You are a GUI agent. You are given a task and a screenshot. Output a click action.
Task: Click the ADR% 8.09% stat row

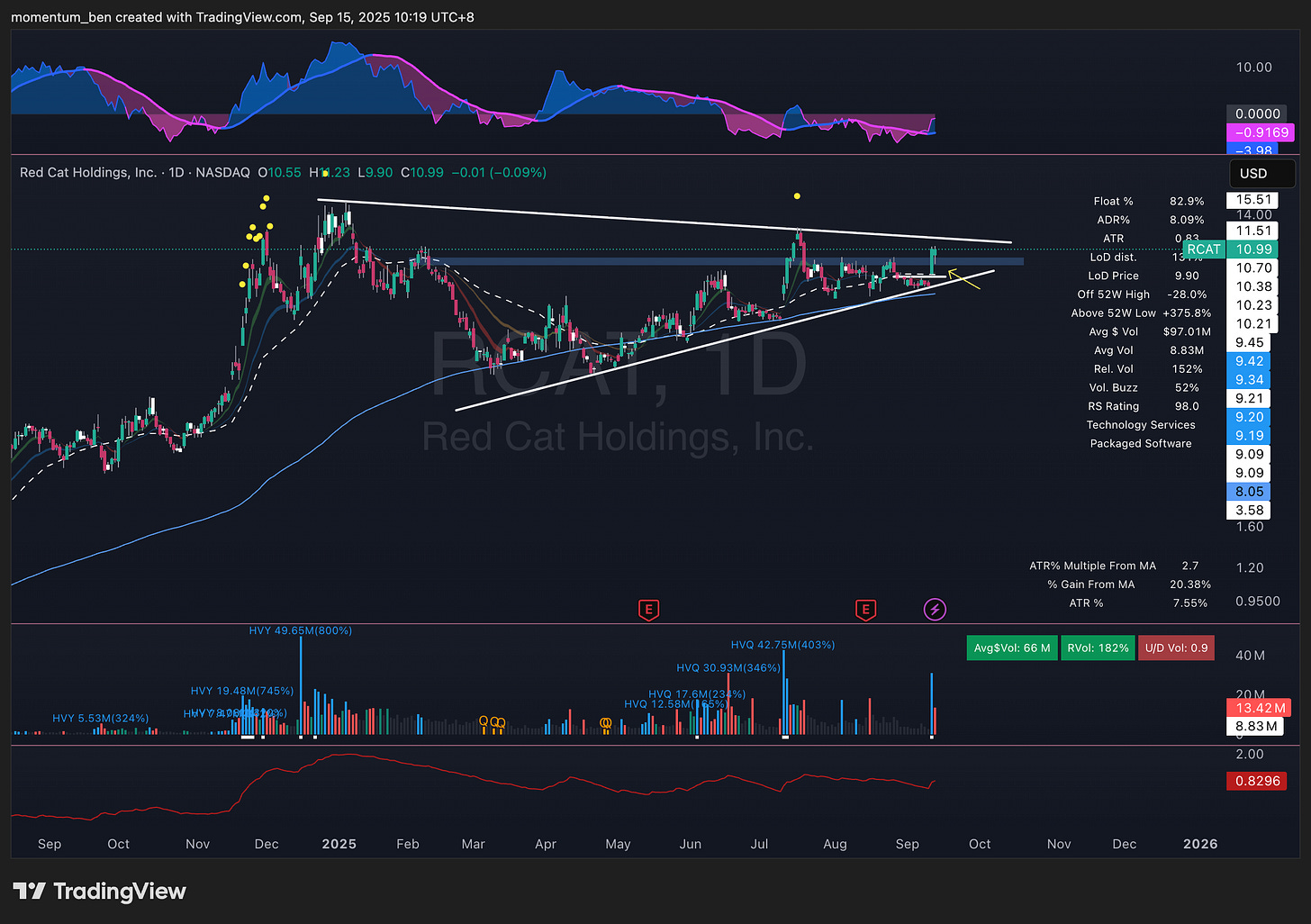(1150, 220)
